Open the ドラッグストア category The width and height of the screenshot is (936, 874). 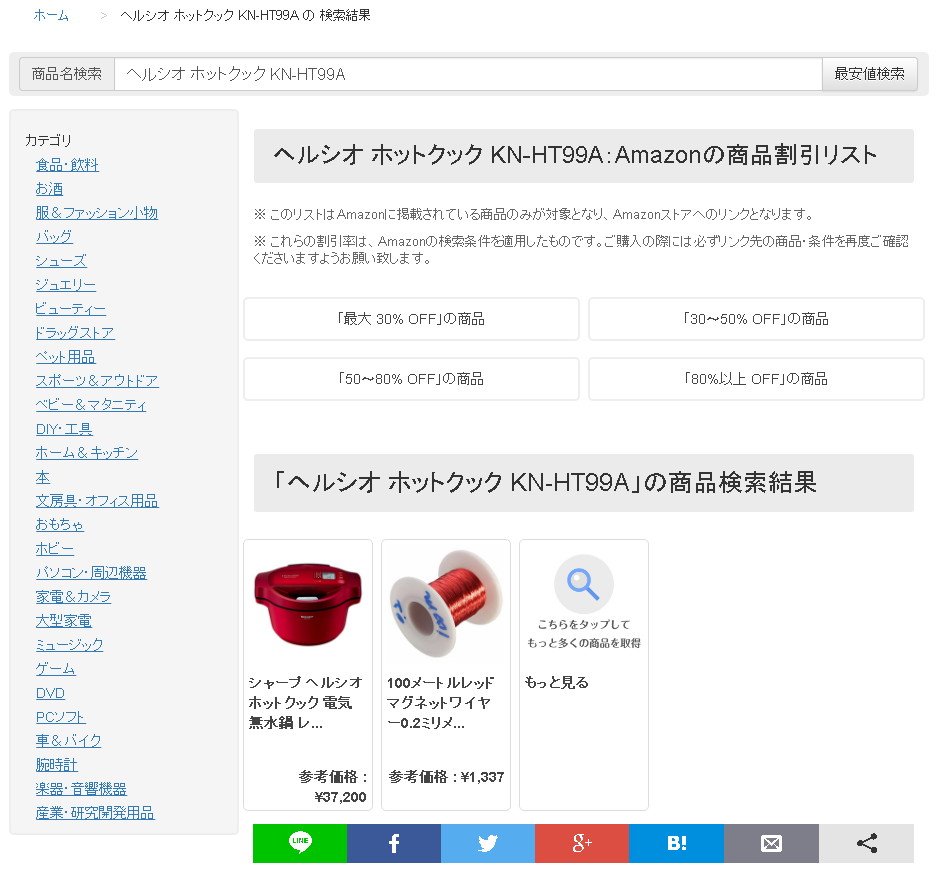pyautogui.click(x=75, y=333)
